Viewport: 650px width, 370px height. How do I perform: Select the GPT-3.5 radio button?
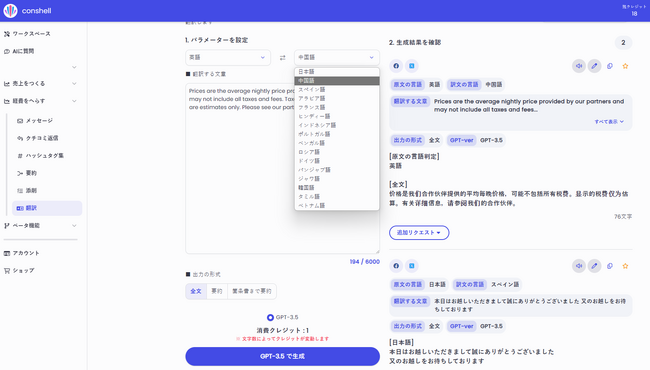[270, 317]
